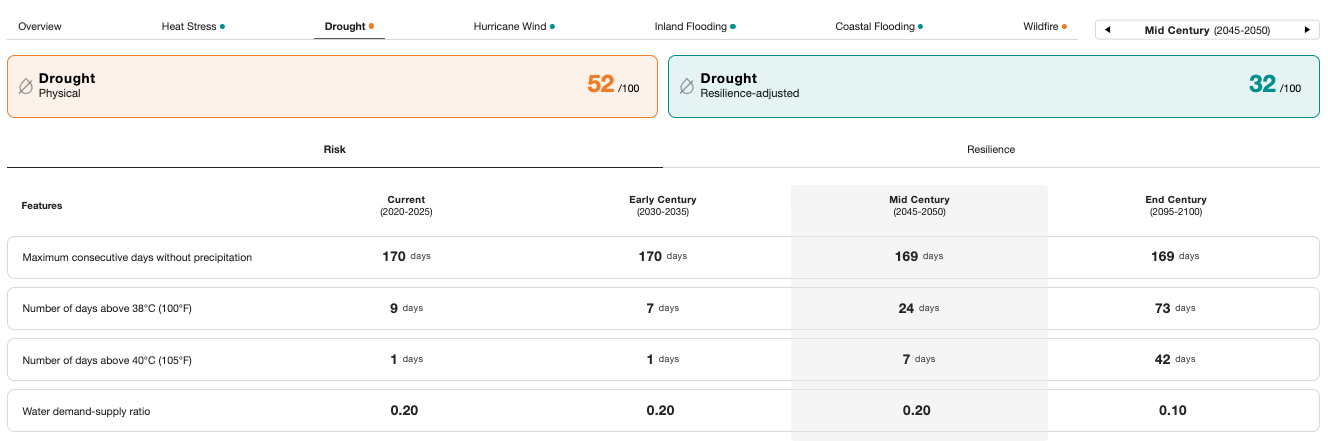Image resolution: width=1328 pixels, height=441 pixels.
Task: Go to next time period arrow
Action: [x=1307, y=30]
